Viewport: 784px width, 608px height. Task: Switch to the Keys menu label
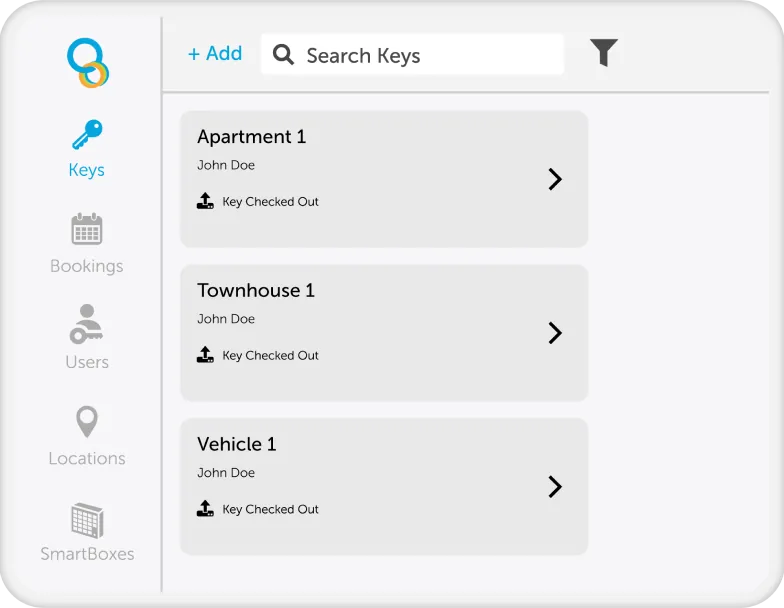click(86, 170)
